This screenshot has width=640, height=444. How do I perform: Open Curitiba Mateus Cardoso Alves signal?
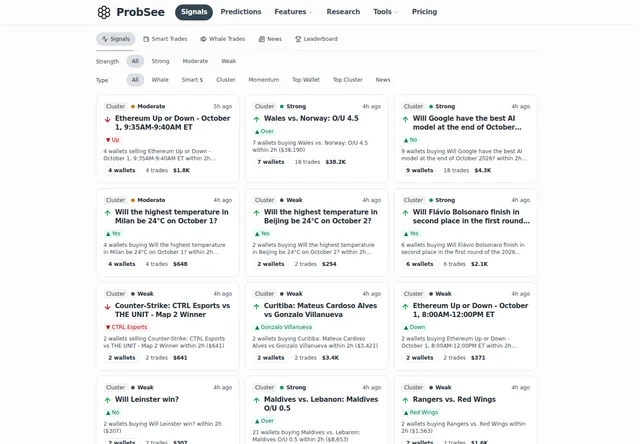pyautogui.click(x=320, y=310)
